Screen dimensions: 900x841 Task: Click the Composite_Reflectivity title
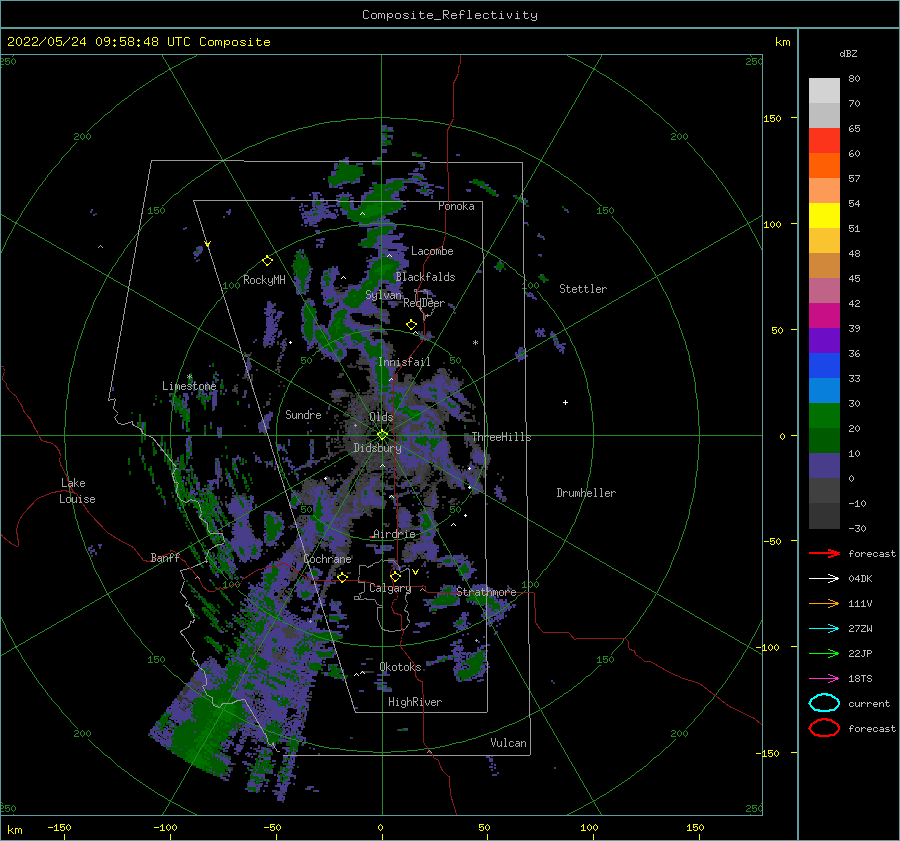[450, 15]
